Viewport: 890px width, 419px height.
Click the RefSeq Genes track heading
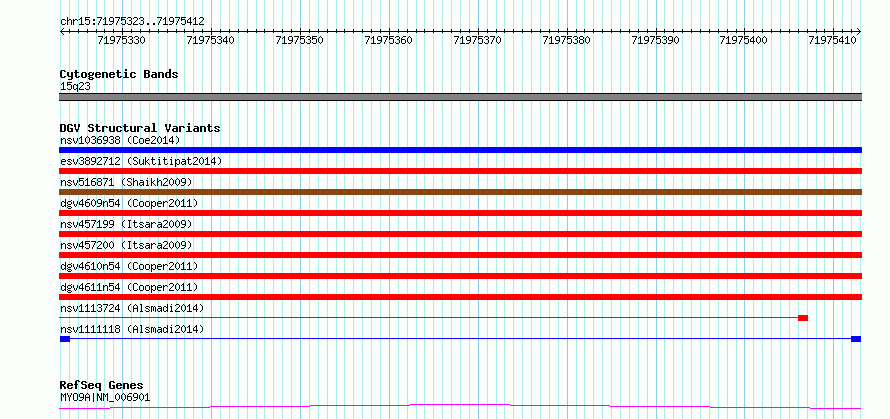click(101, 386)
